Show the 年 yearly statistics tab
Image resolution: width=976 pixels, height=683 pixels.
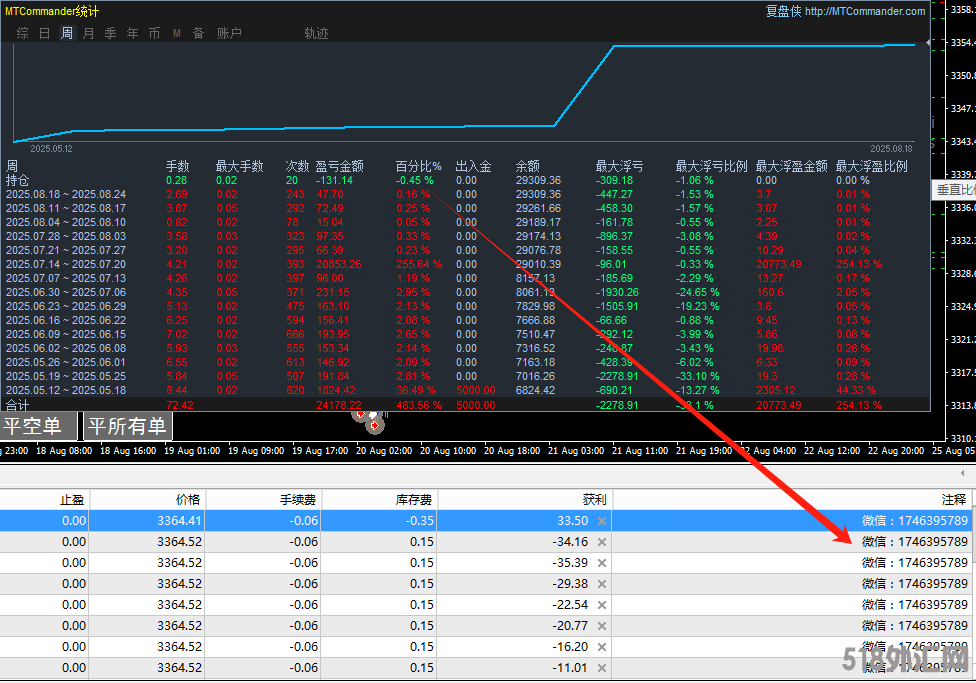click(x=132, y=33)
